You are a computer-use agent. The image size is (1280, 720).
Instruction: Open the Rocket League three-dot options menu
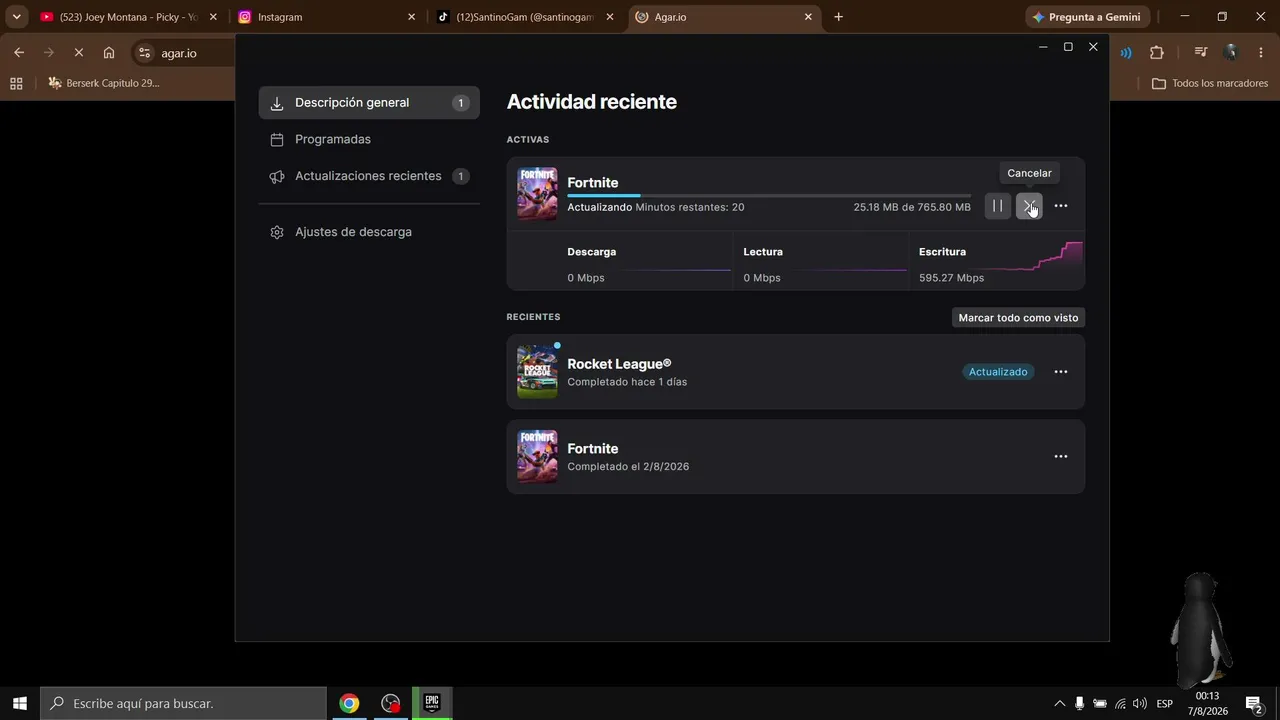(x=1061, y=372)
